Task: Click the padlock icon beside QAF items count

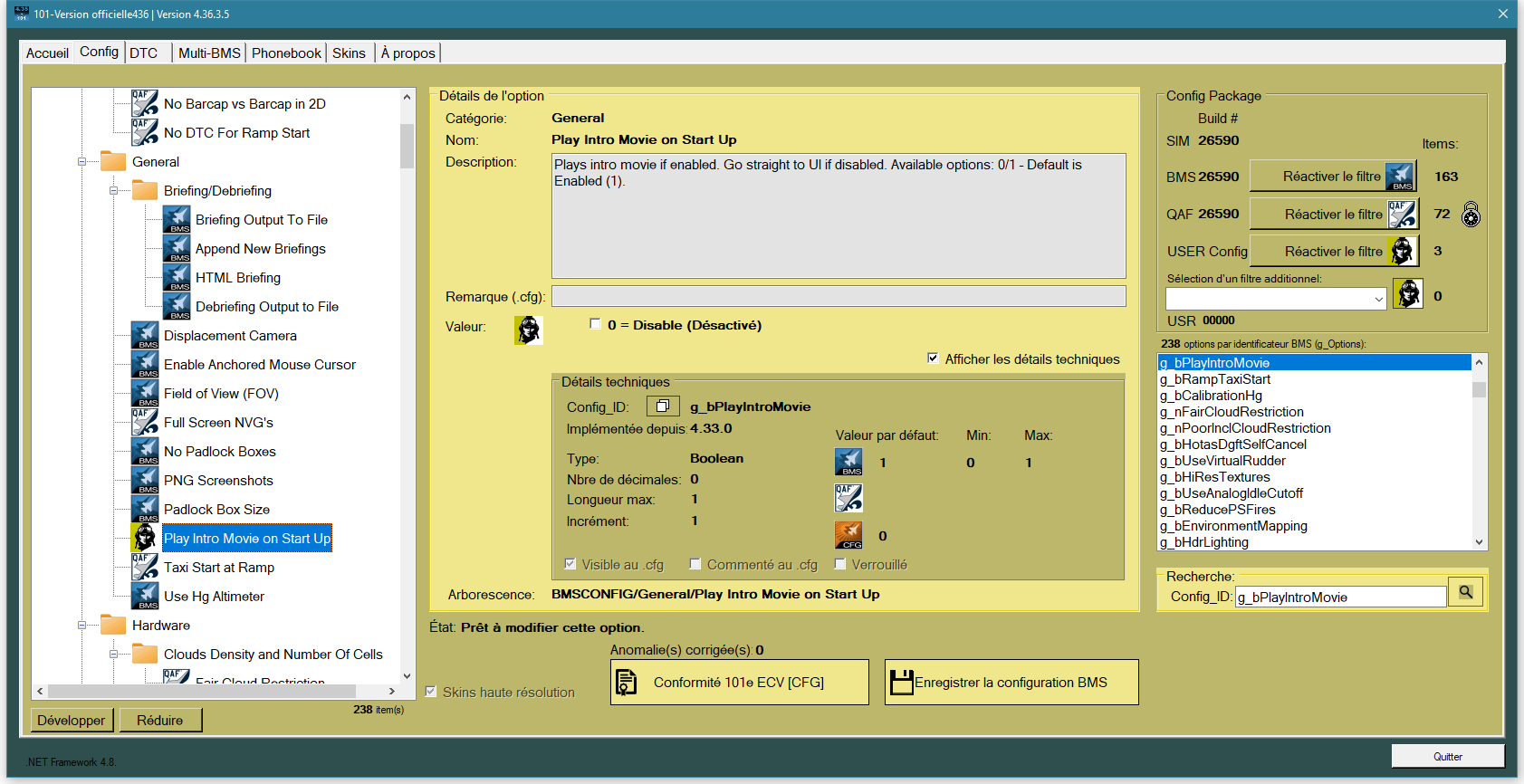Action: point(1471,215)
